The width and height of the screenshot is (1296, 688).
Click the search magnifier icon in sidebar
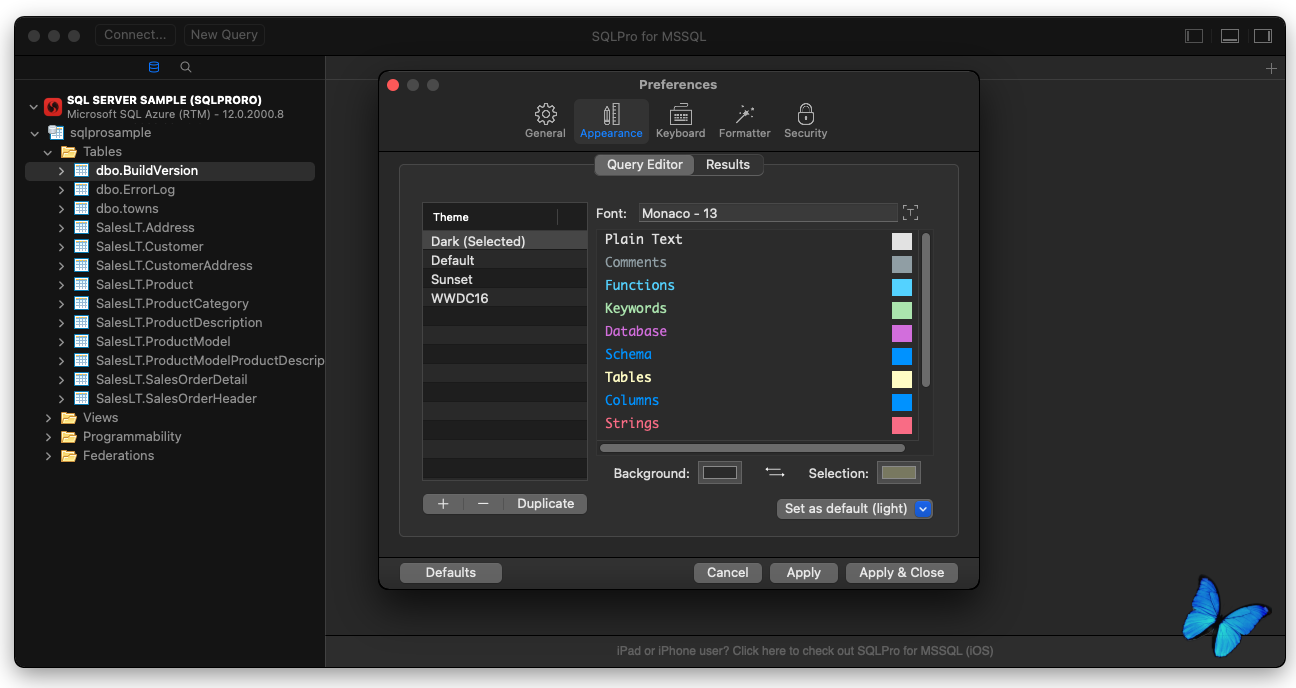point(186,67)
